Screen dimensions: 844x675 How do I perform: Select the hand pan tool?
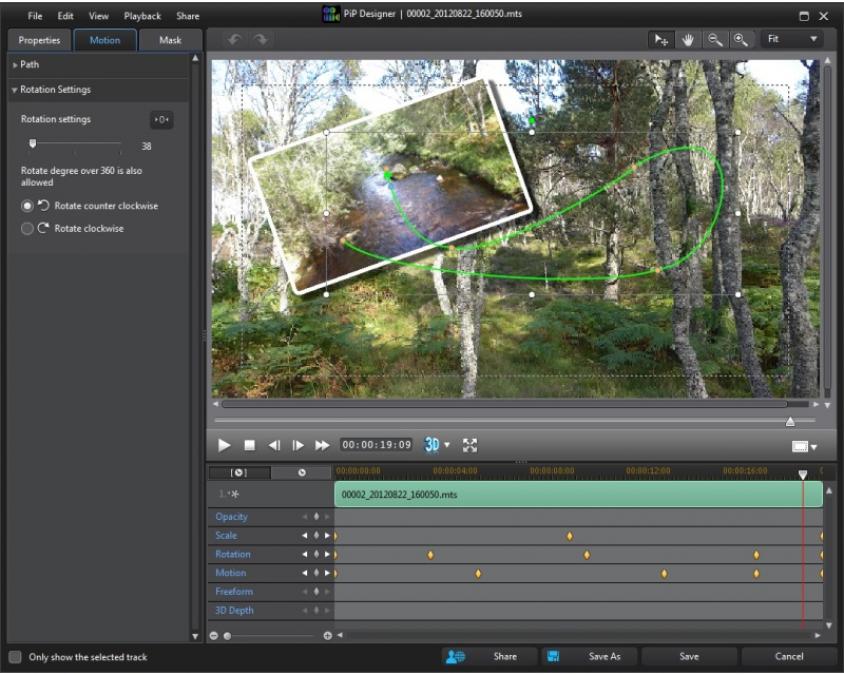687,39
